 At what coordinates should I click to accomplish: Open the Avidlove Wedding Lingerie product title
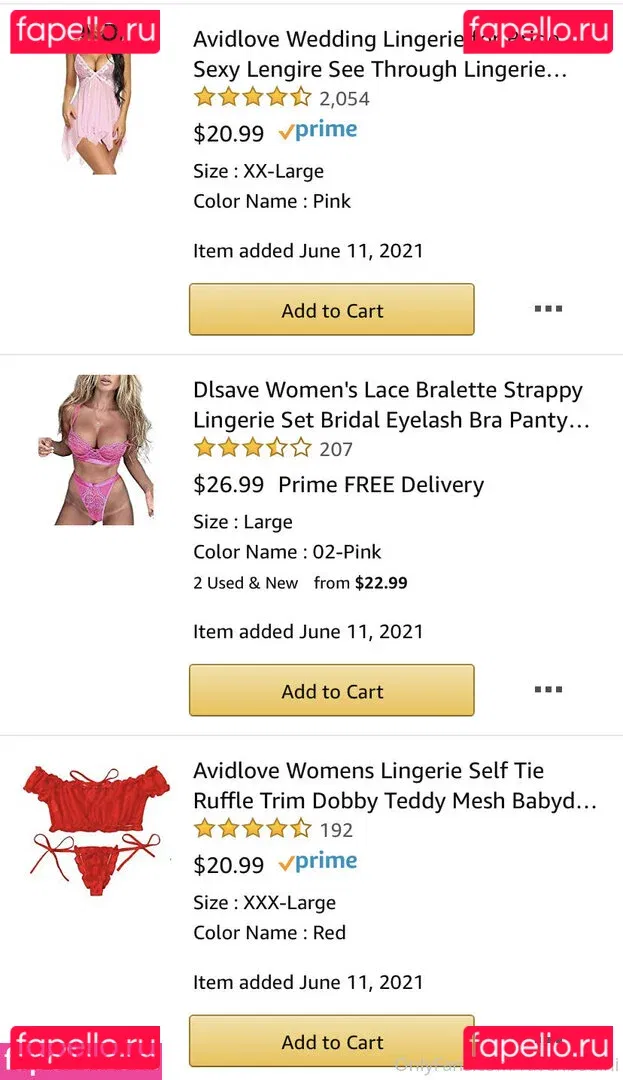pyautogui.click(x=380, y=55)
